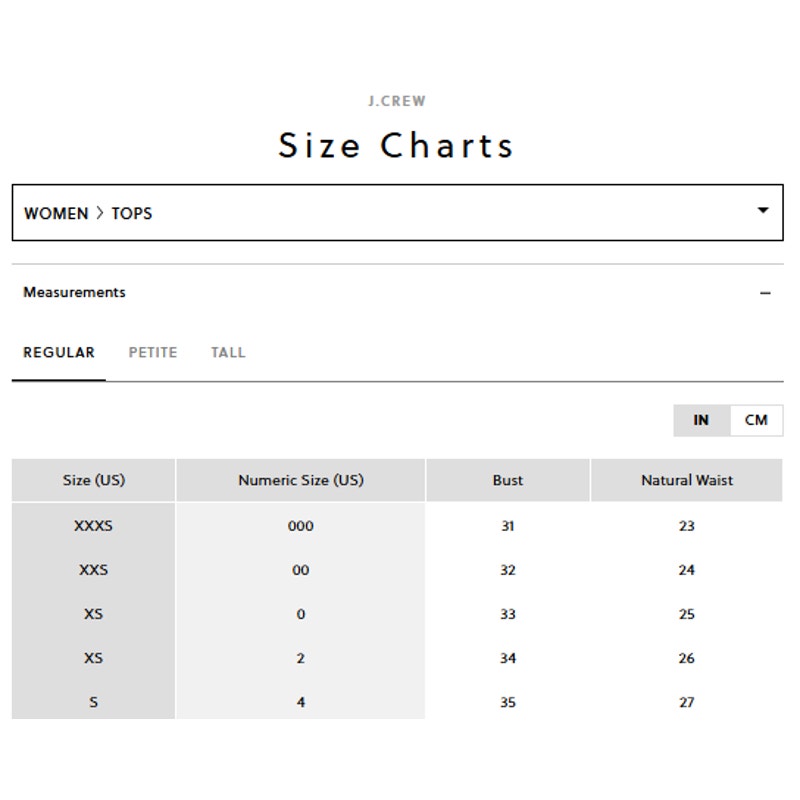Select the XXS size row label
This screenshot has height=800, width=800.
coord(93,569)
